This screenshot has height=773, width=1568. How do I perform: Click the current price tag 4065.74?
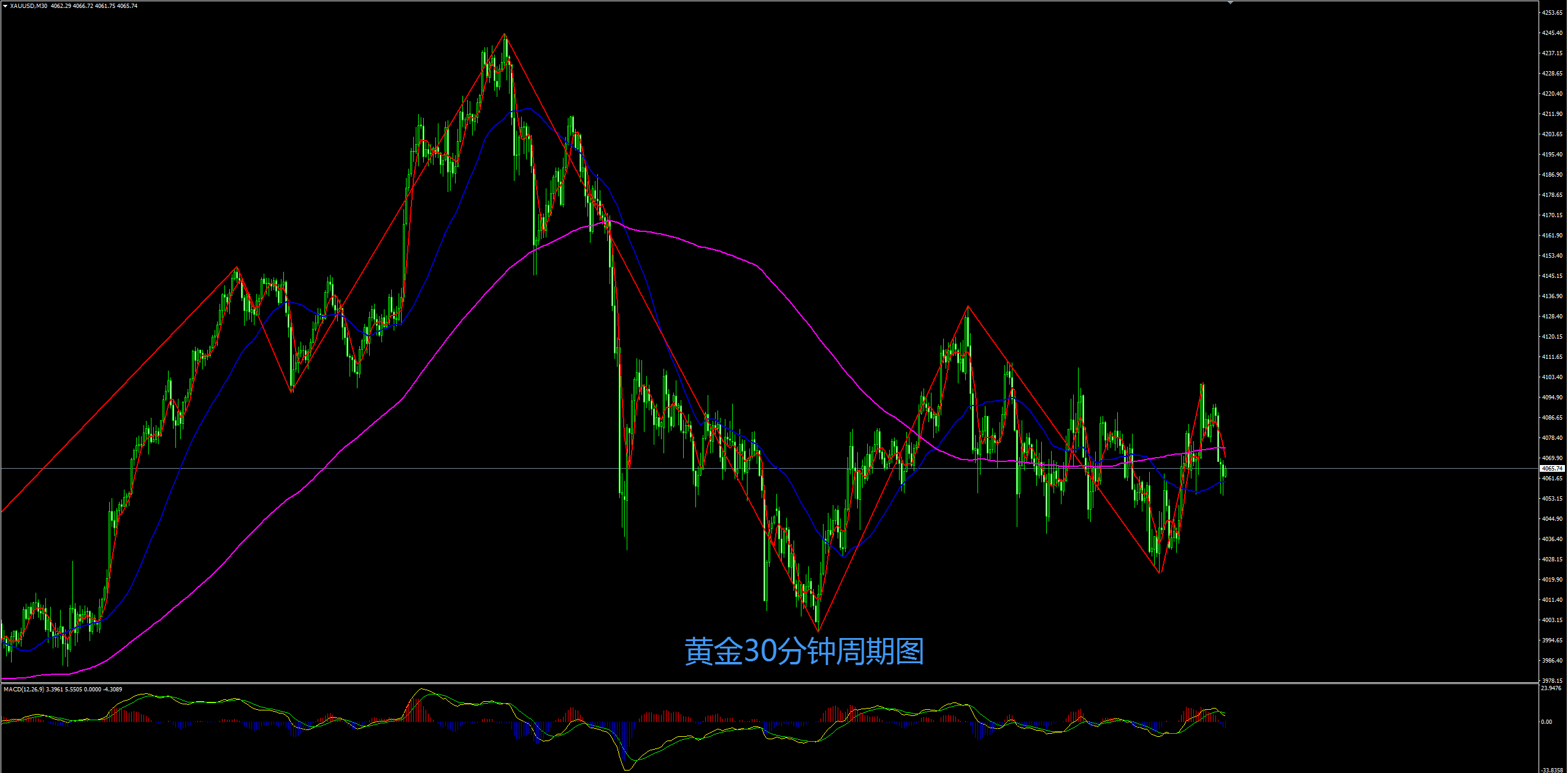tap(1552, 468)
